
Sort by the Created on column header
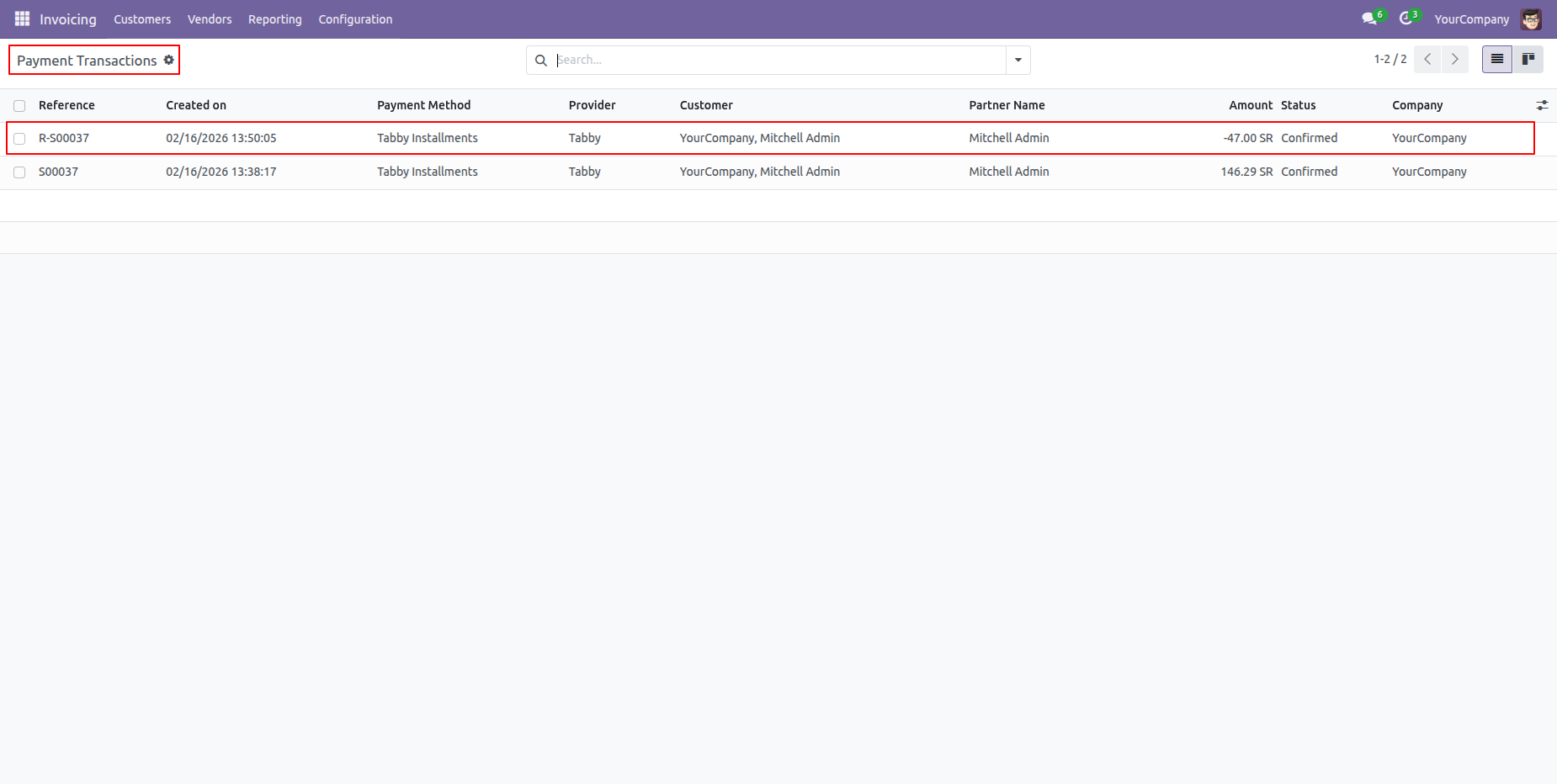196,105
